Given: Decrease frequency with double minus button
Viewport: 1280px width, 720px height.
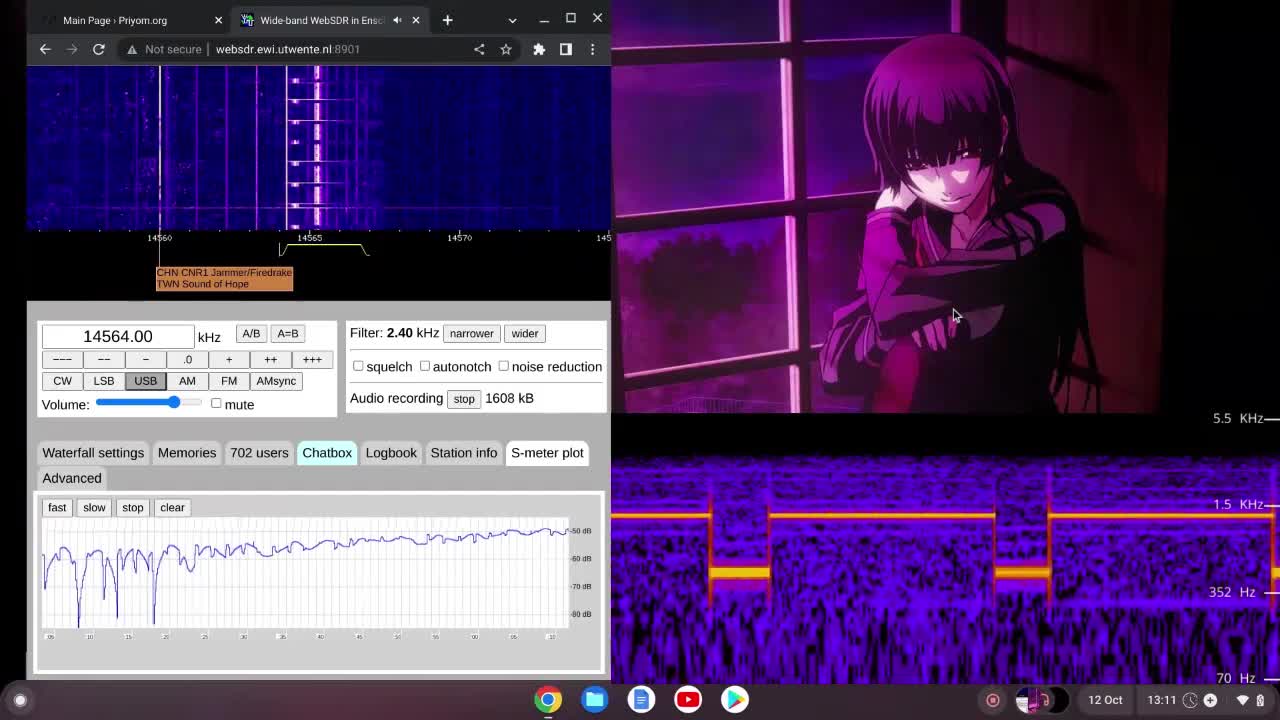Looking at the screenshot, I should (x=104, y=360).
